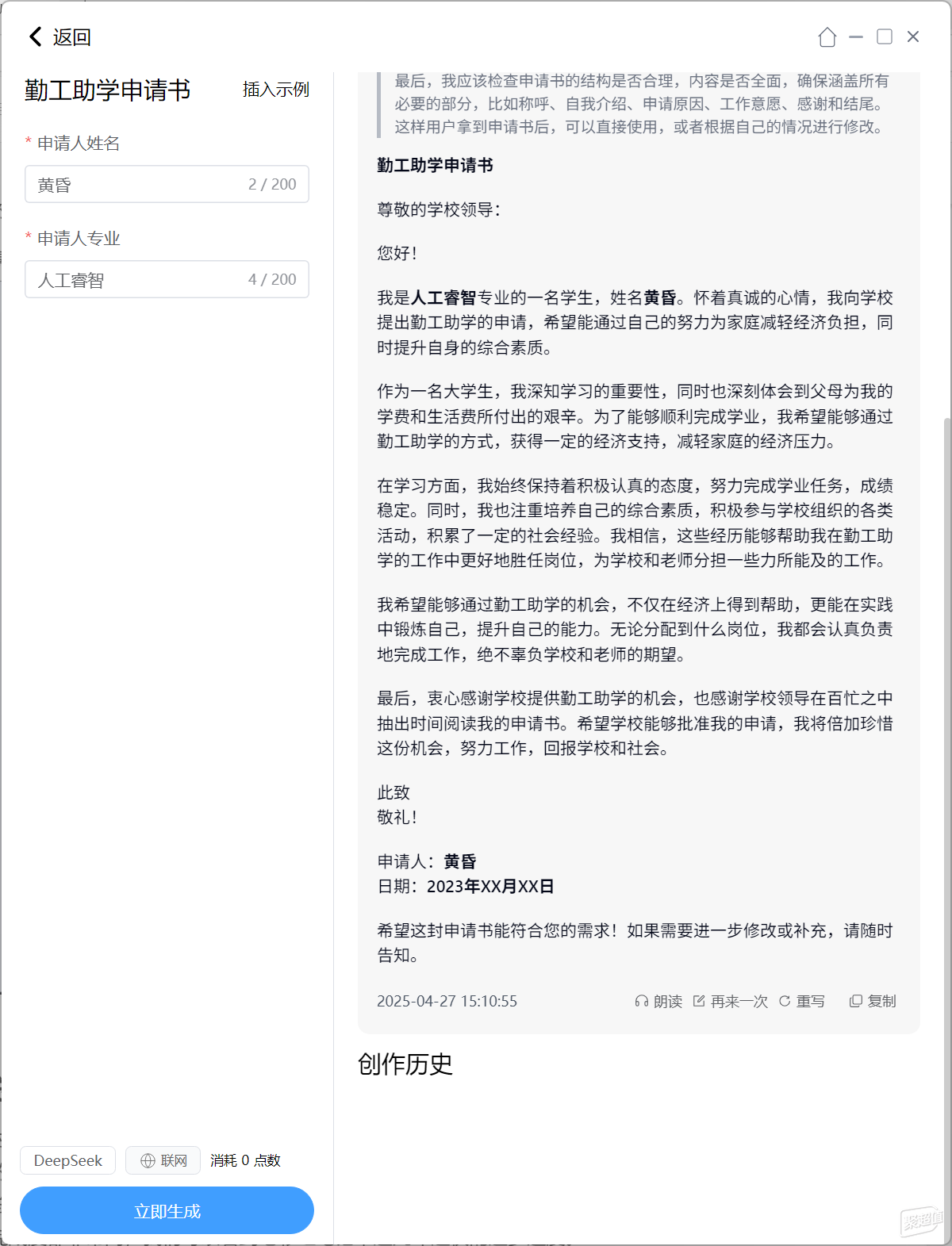Click the 消耗 0 点数 label

(x=245, y=1161)
